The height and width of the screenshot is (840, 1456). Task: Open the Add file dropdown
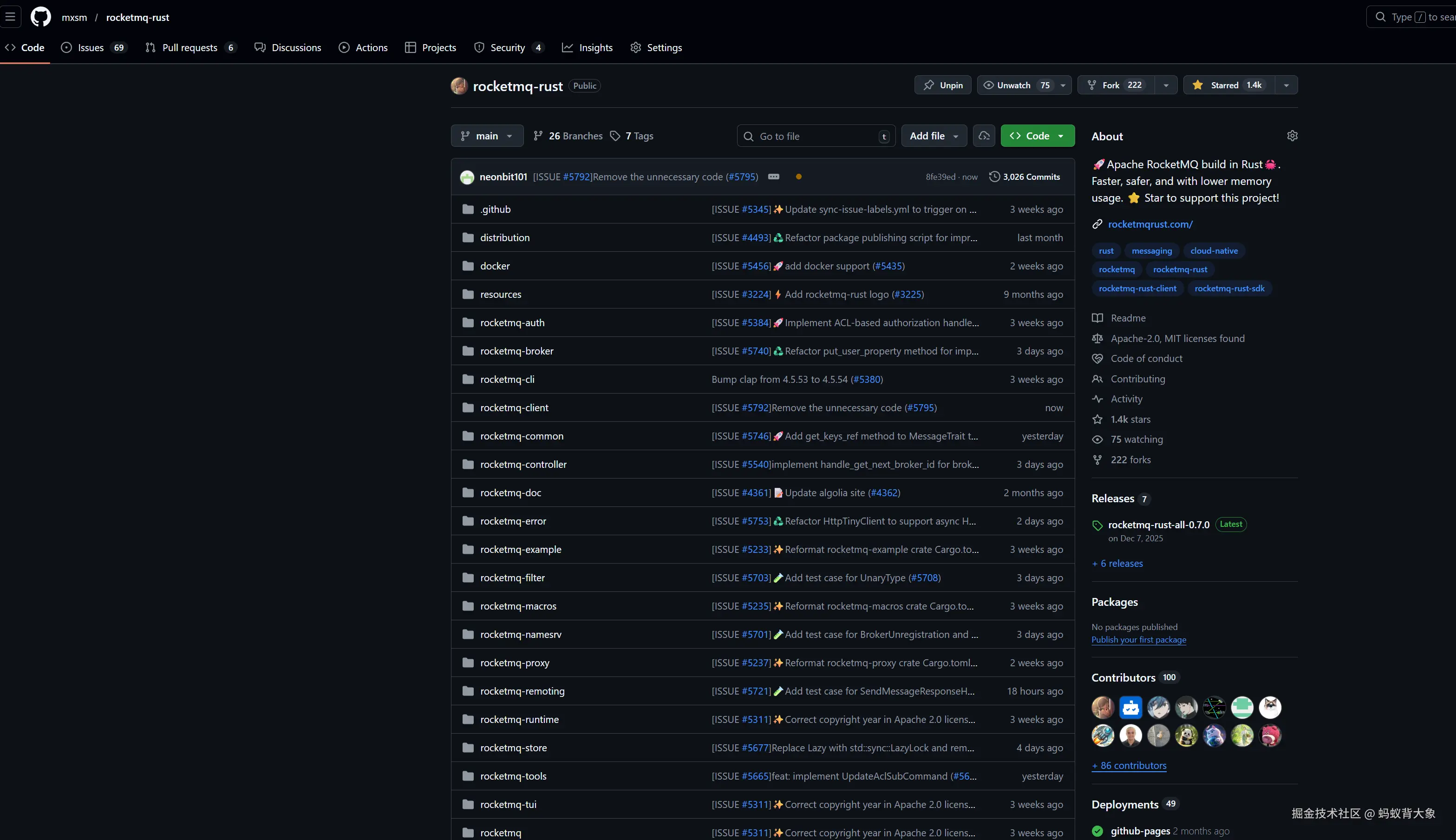pyautogui.click(x=934, y=136)
